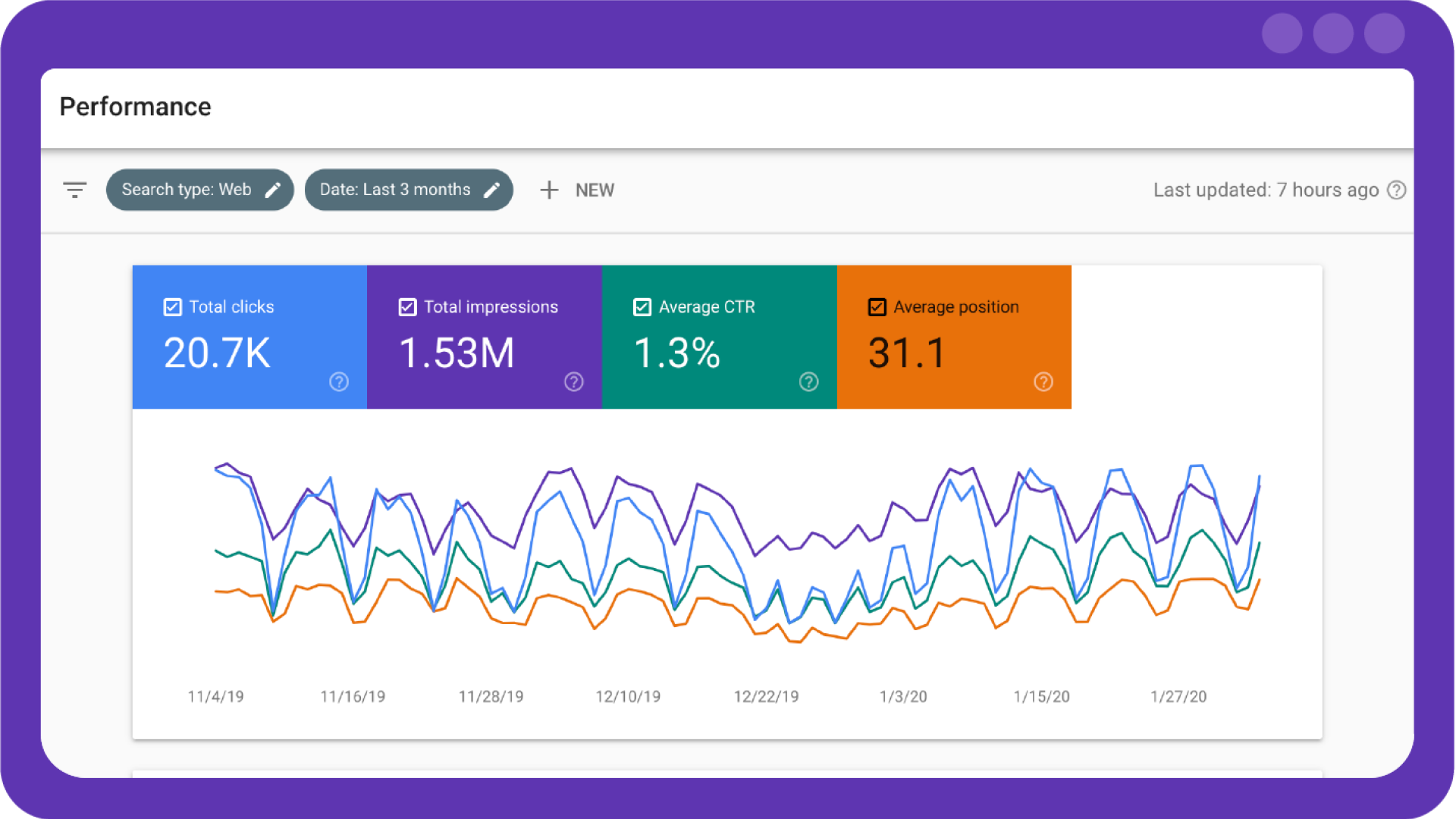Viewport: 1456px width, 819px height.
Task: Open help info on the Average CTR card
Action: coord(808,382)
